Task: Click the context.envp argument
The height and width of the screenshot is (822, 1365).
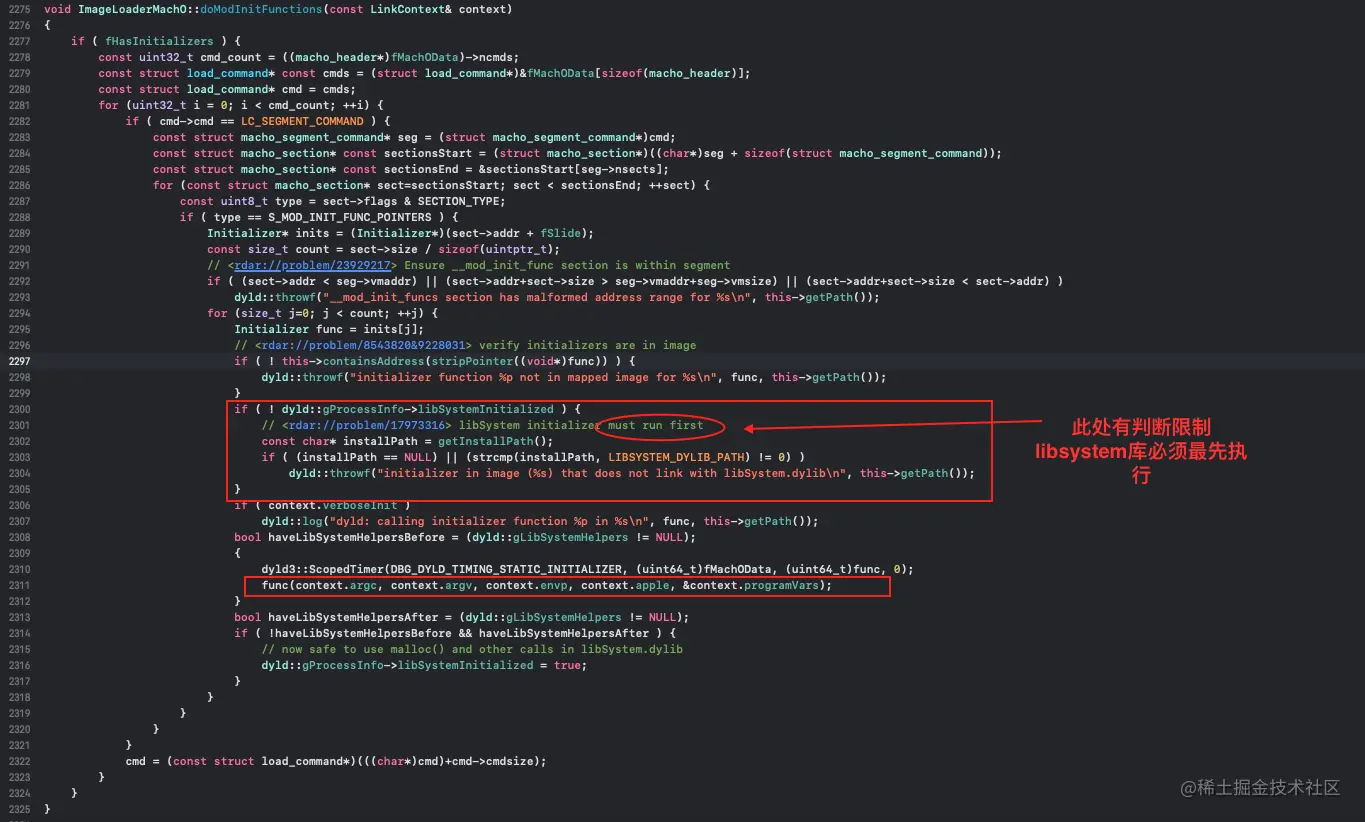Action: [x=527, y=585]
